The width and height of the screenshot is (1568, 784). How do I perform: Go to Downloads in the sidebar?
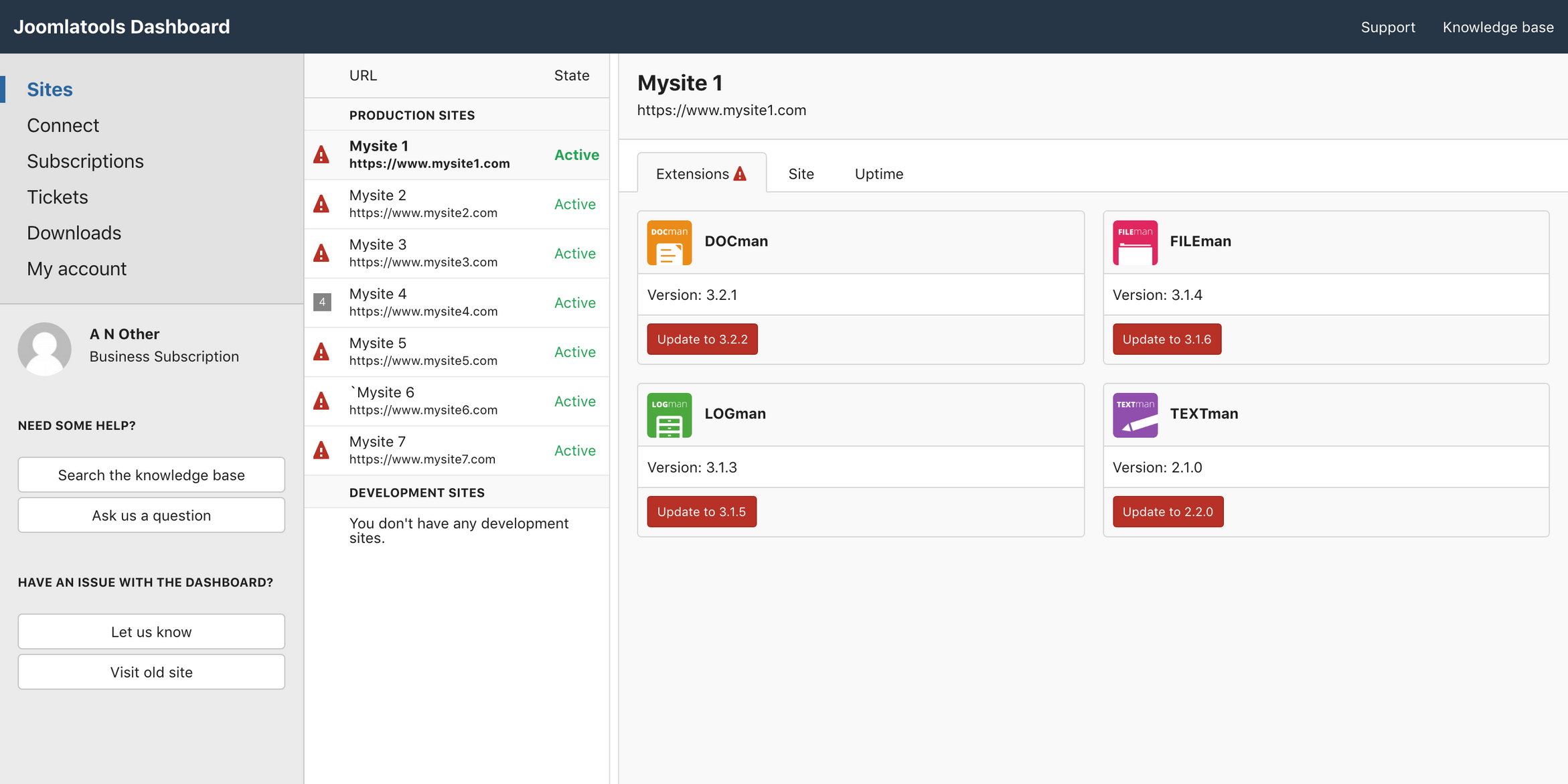pos(74,233)
